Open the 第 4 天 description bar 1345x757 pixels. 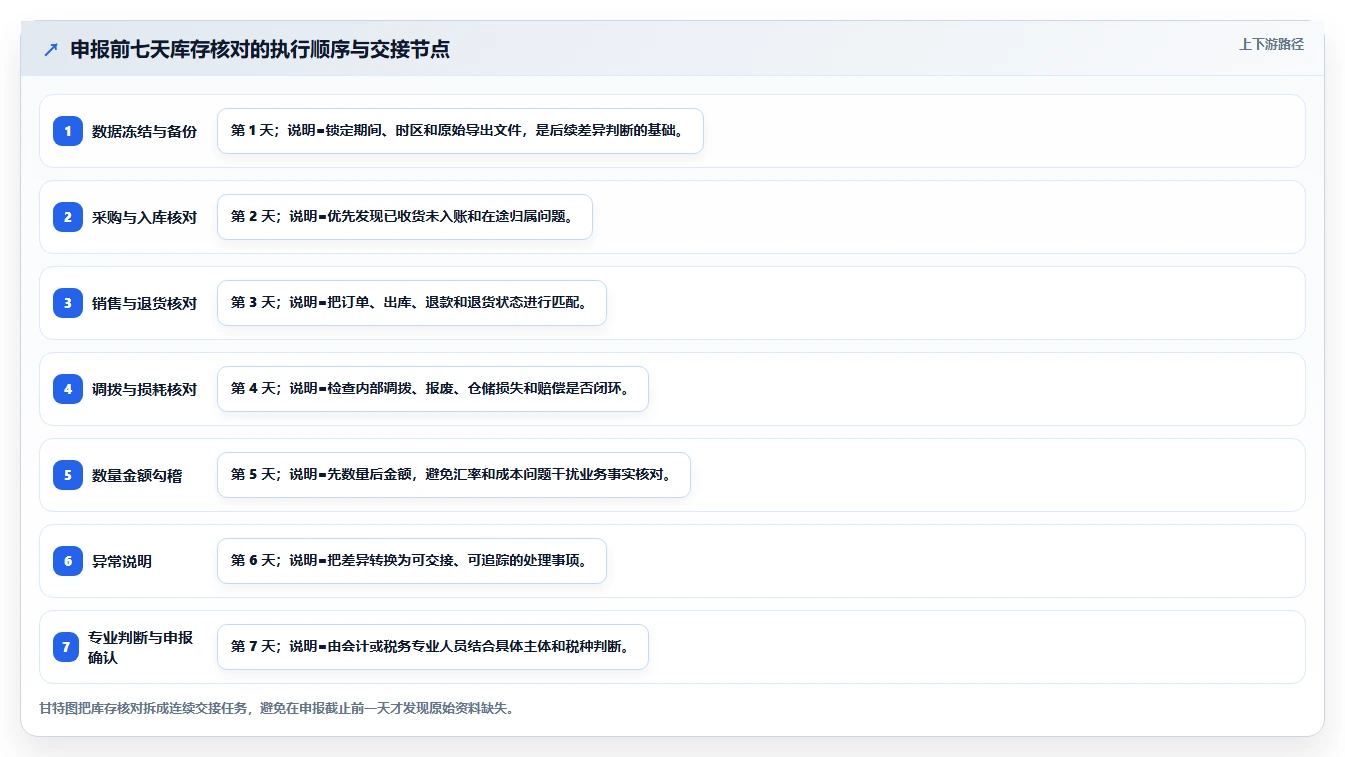433,389
